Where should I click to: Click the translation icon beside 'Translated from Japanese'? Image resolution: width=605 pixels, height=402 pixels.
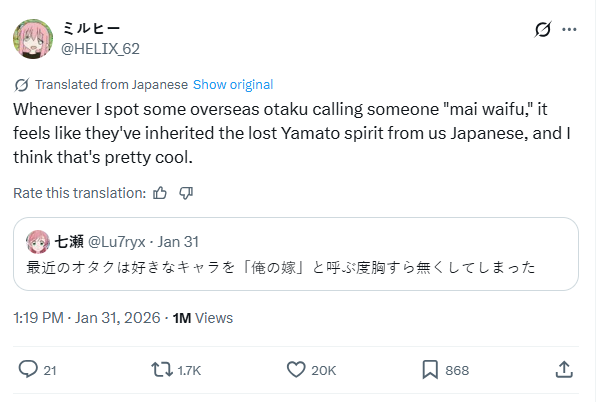tap(22, 85)
